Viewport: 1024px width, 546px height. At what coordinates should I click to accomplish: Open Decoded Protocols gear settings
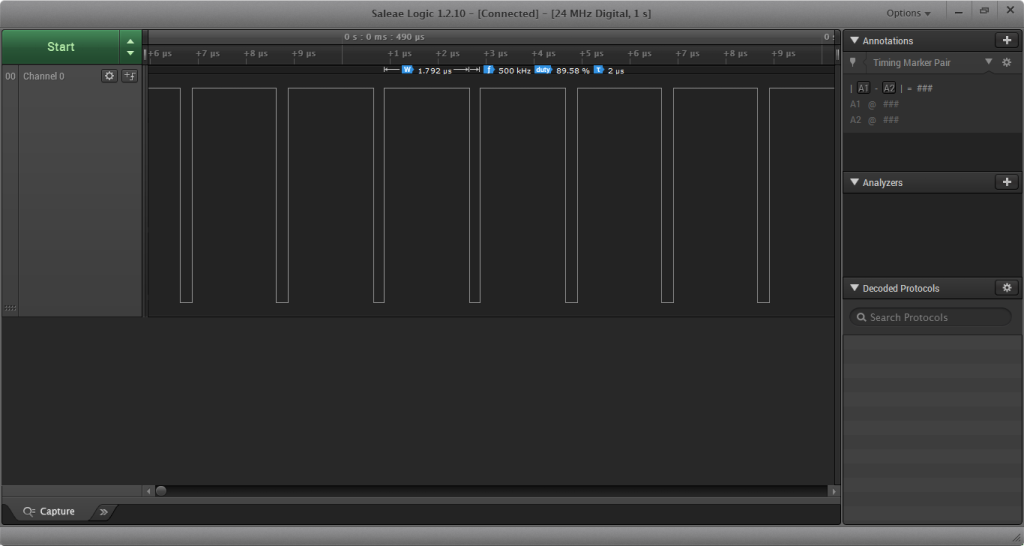(1006, 288)
